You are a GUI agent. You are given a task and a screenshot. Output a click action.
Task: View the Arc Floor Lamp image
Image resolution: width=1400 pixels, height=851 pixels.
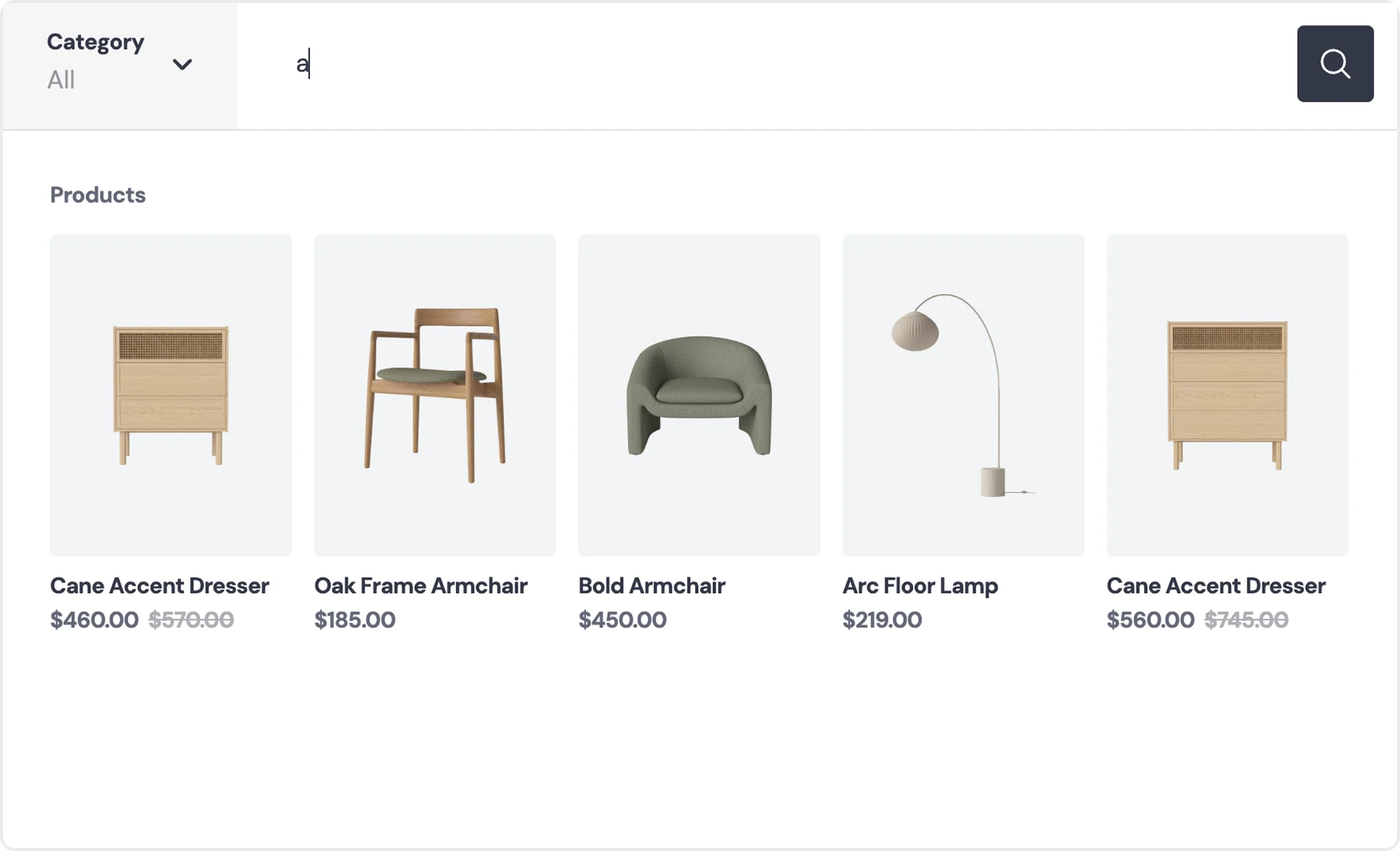[x=963, y=395]
